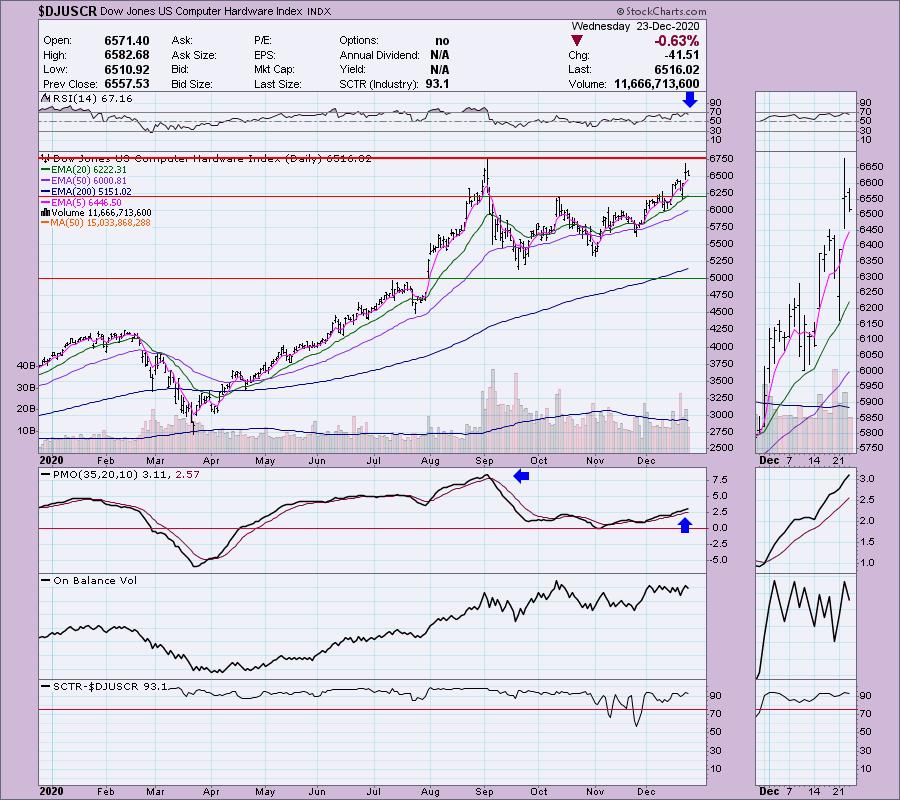Select the Open value 6571.40

[127, 41]
